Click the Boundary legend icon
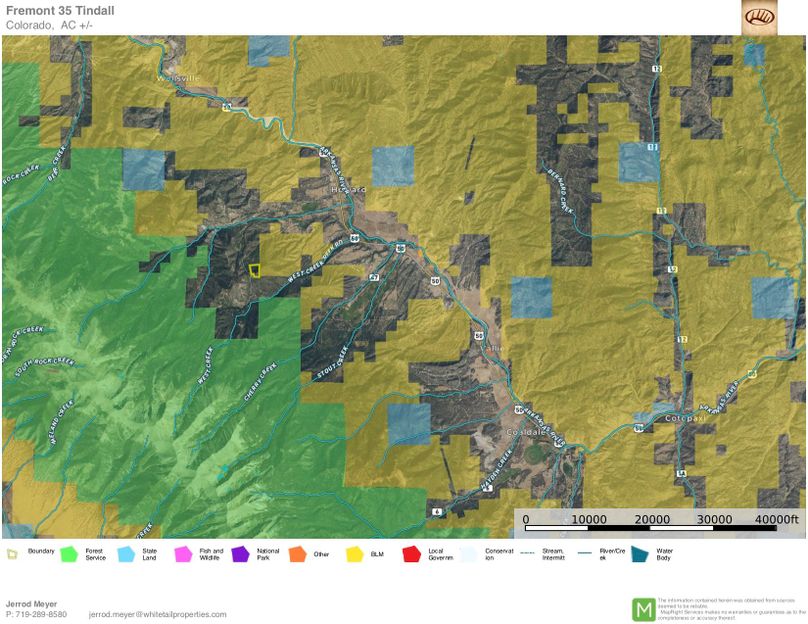Viewport: 808px width, 624px height. pyautogui.click(x=12, y=553)
